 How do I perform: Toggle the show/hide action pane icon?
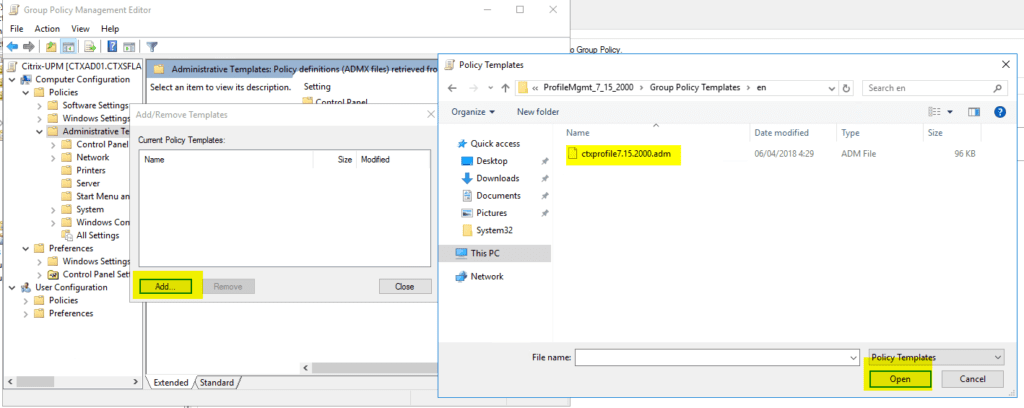(129, 46)
